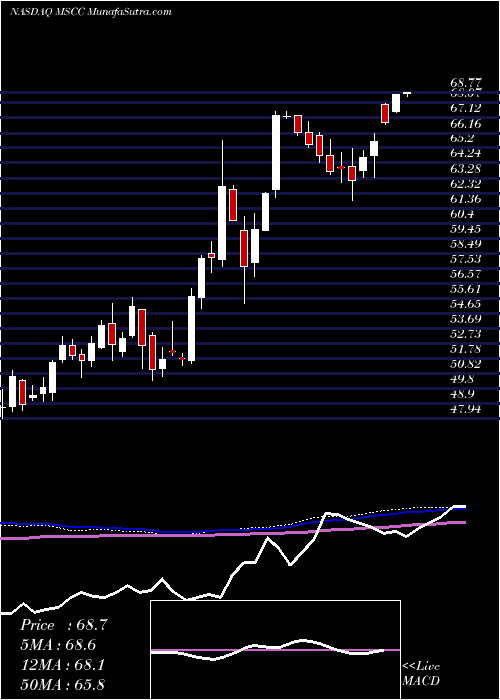
Task: Click the 68.77 price axis label
Action: click(466, 83)
